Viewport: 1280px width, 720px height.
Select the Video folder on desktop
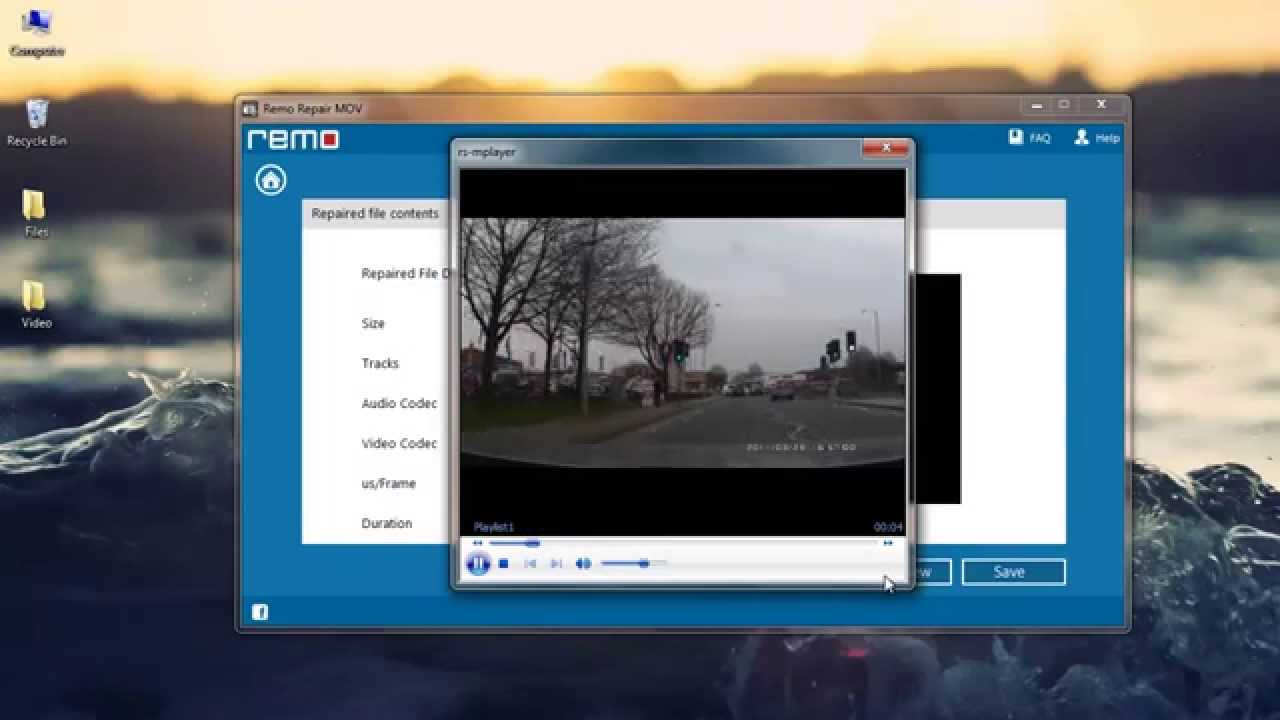pyautogui.click(x=36, y=304)
